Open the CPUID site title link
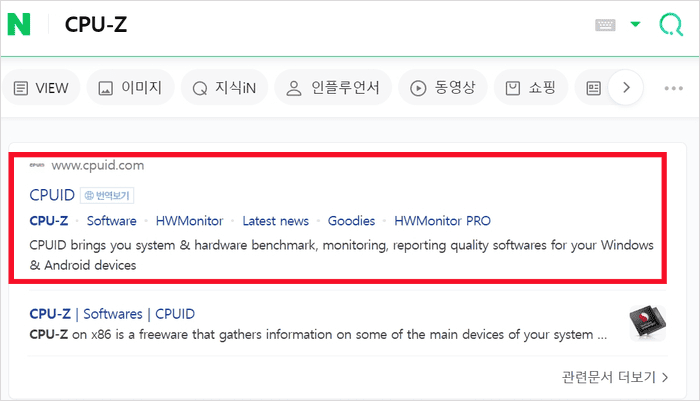 (x=52, y=195)
